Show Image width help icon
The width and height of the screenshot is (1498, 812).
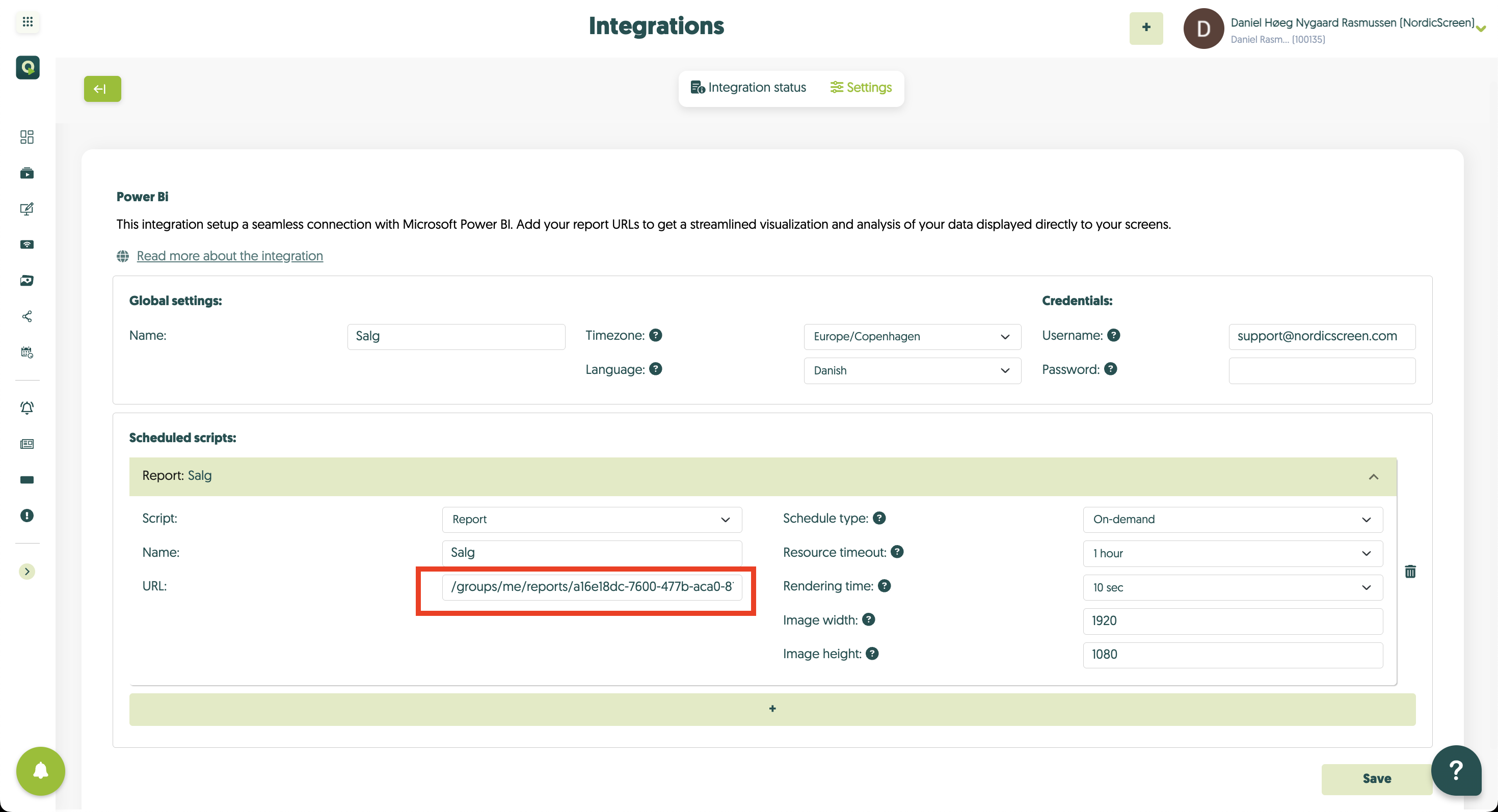(869, 619)
